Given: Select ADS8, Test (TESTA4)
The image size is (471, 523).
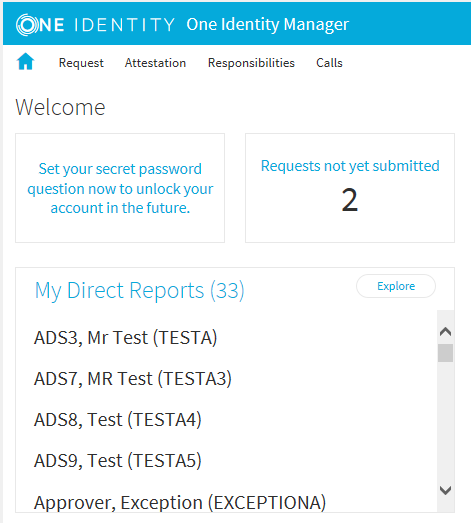Looking at the screenshot, I should [118, 420].
